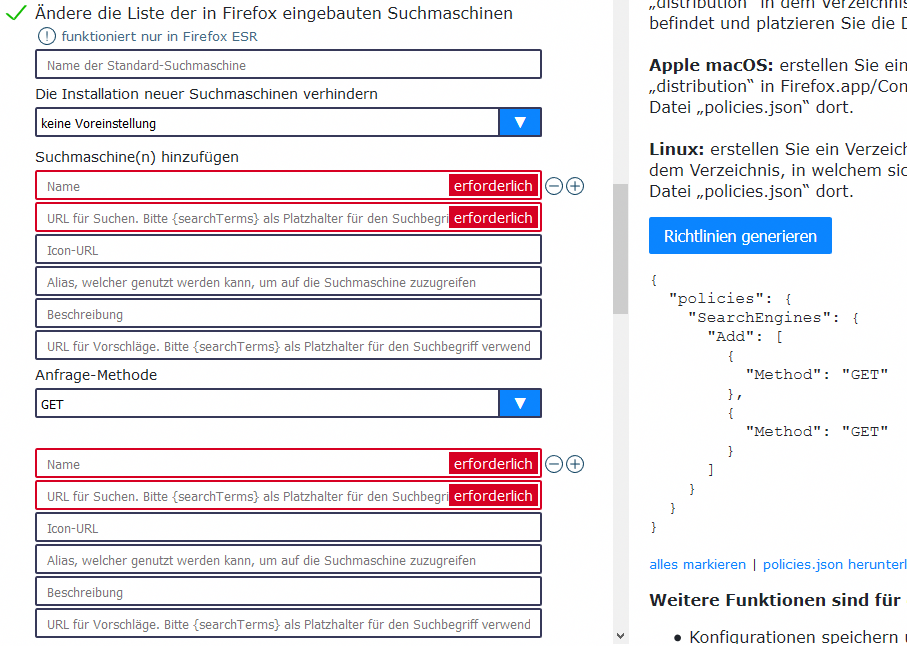907x646 pixels.
Task: Click the 'Apple macOS:' heading text
Action: tap(711, 65)
